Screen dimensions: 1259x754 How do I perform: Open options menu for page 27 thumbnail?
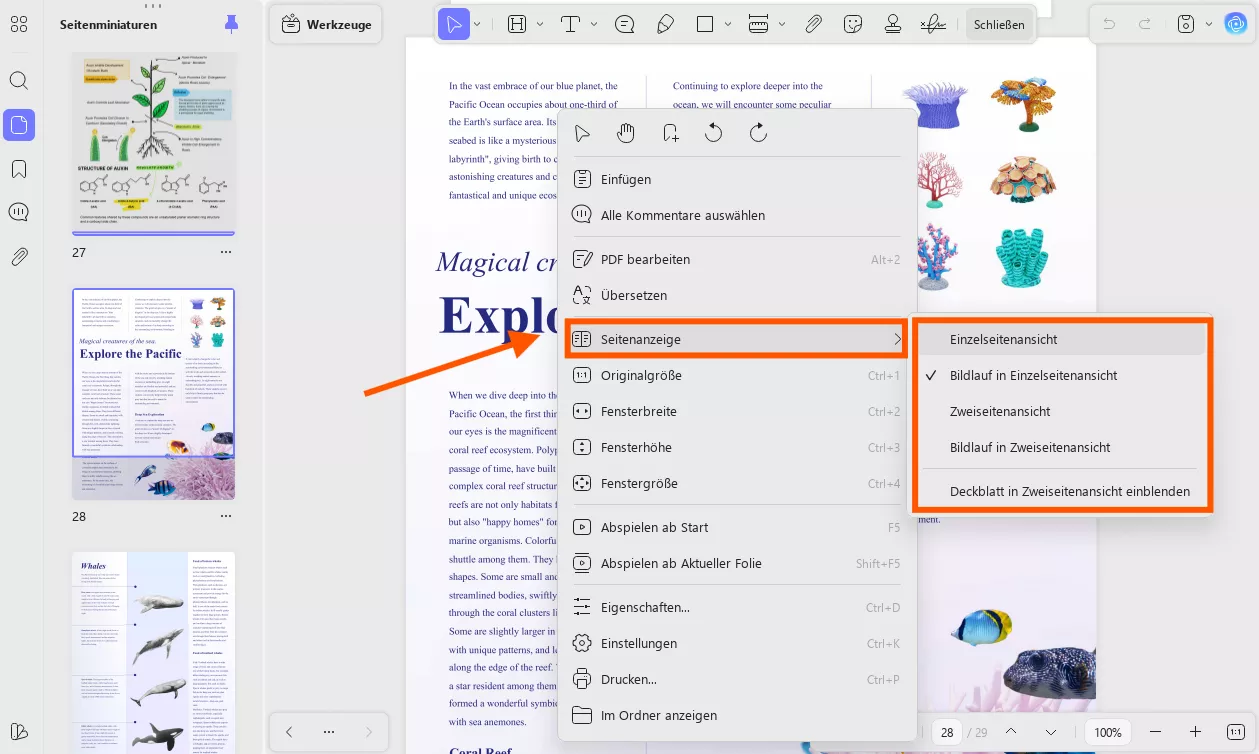click(226, 252)
